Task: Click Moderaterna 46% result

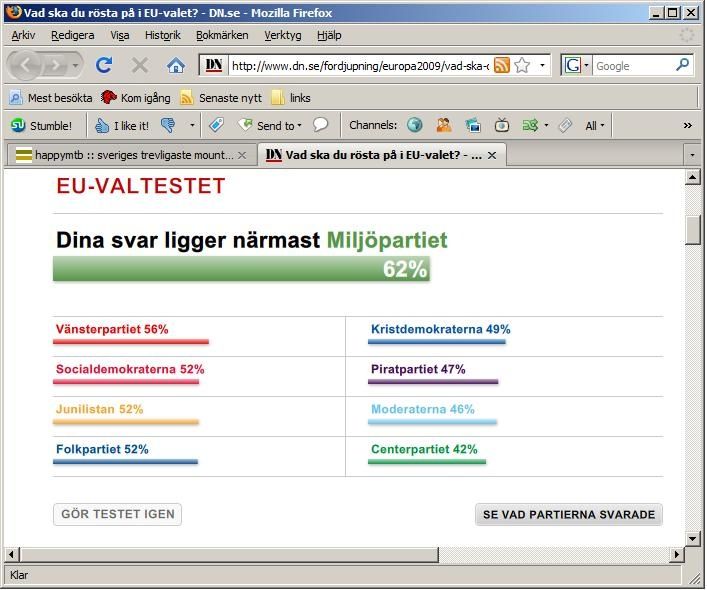Action: point(422,409)
